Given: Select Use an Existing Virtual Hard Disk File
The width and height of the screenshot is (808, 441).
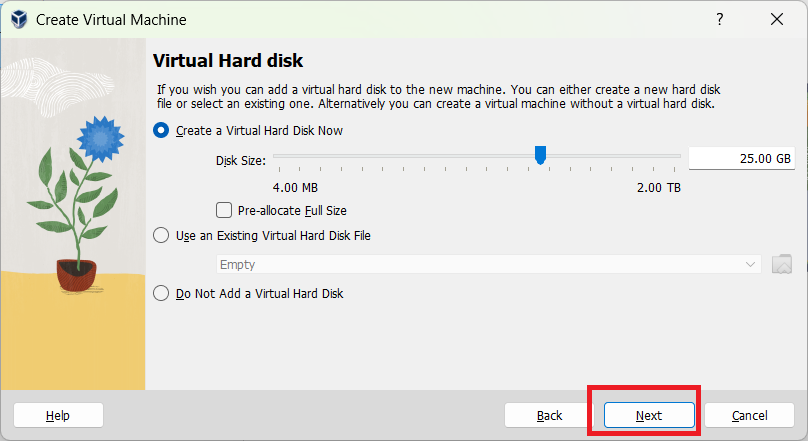Looking at the screenshot, I should pyautogui.click(x=161, y=235).
